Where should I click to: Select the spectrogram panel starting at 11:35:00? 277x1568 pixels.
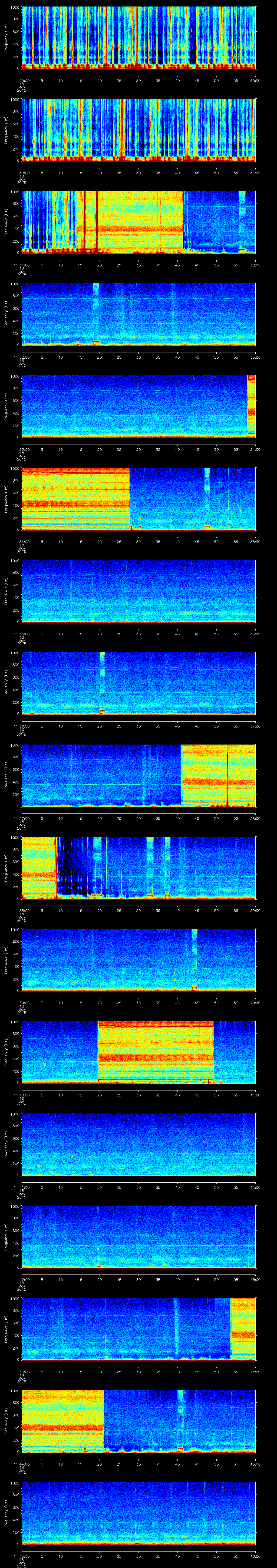[139, 591]
